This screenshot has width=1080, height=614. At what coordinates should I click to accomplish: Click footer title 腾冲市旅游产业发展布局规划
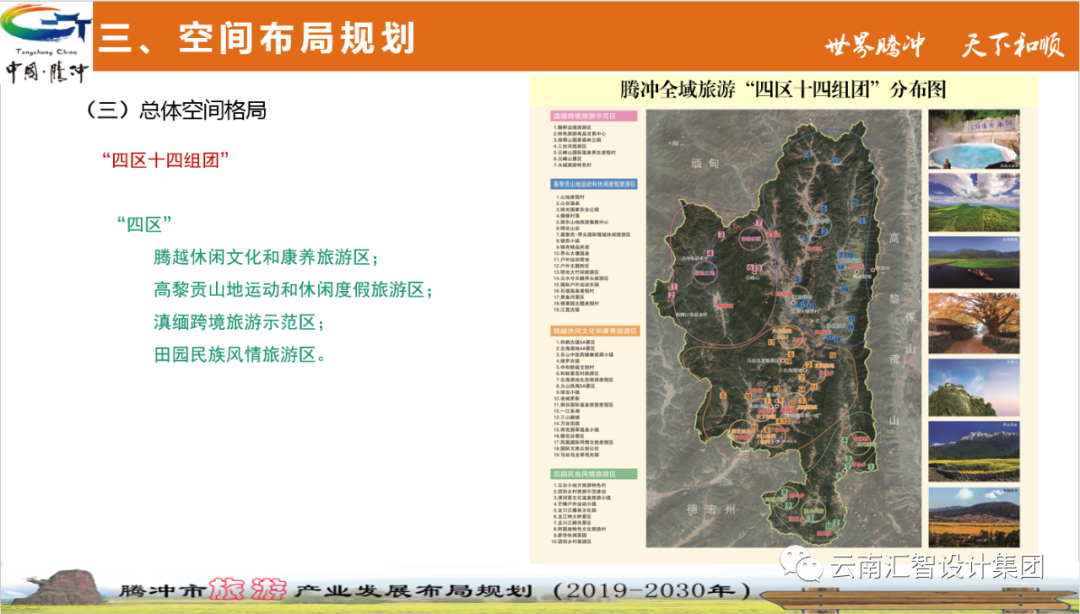(x=326, y=590)
